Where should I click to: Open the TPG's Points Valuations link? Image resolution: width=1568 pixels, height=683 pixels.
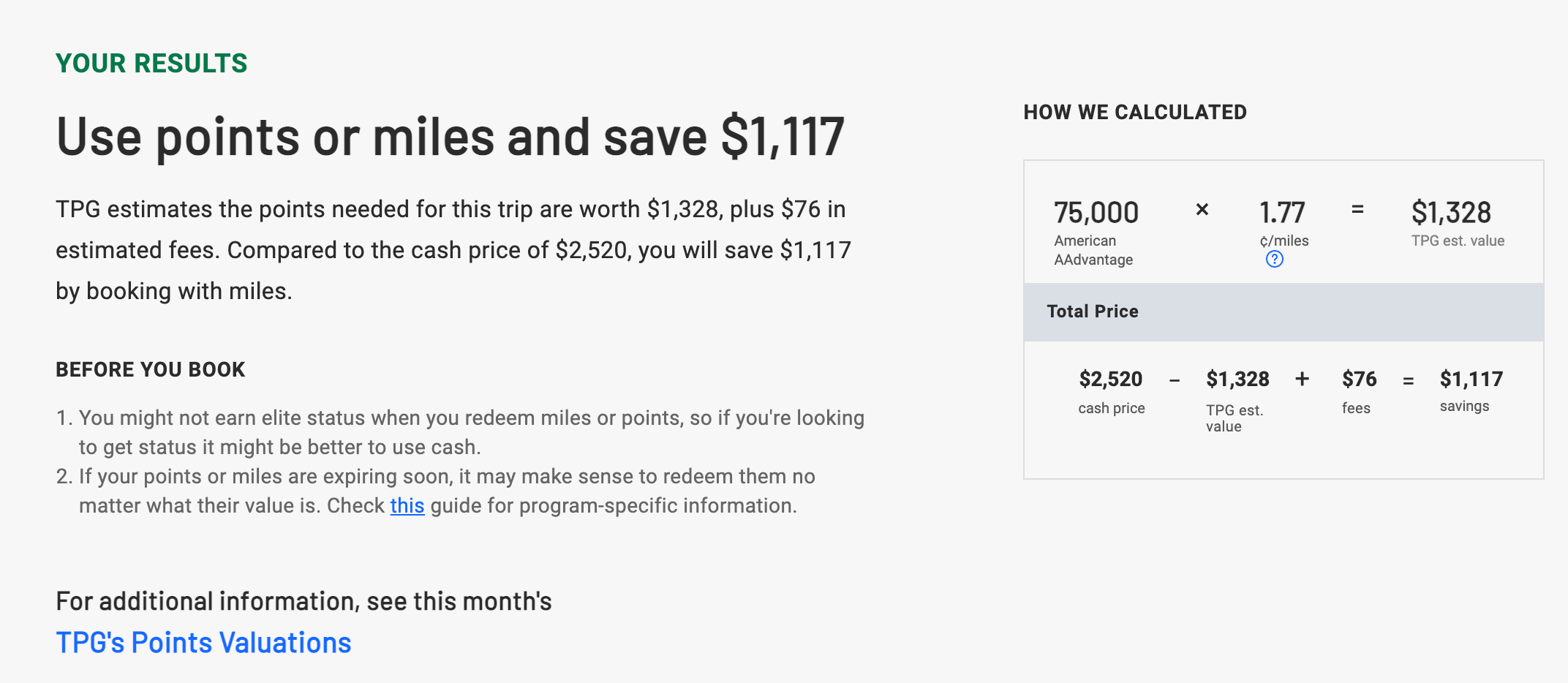pyautogui.click(x=203, y=643)
